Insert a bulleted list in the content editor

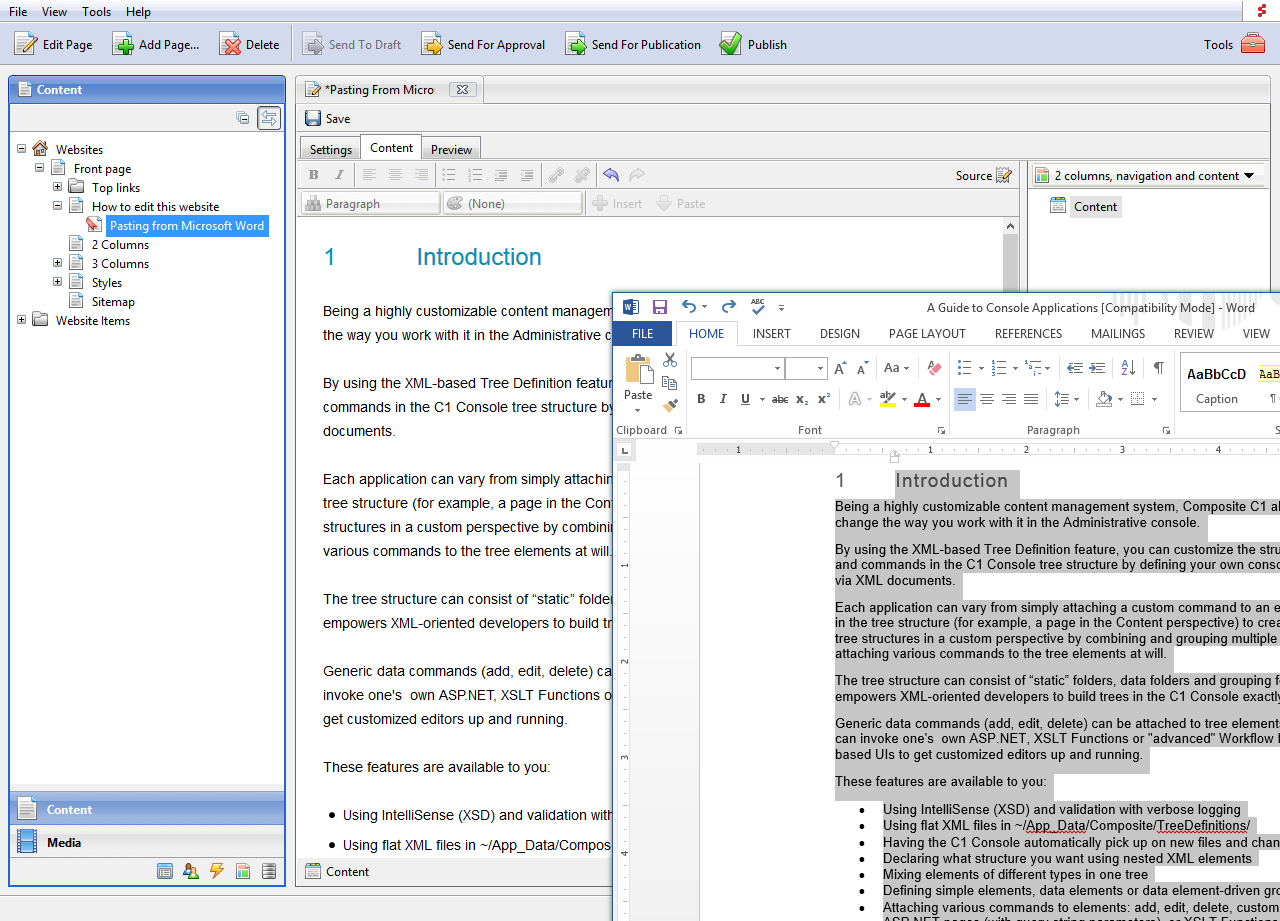[x=450, y=174]
